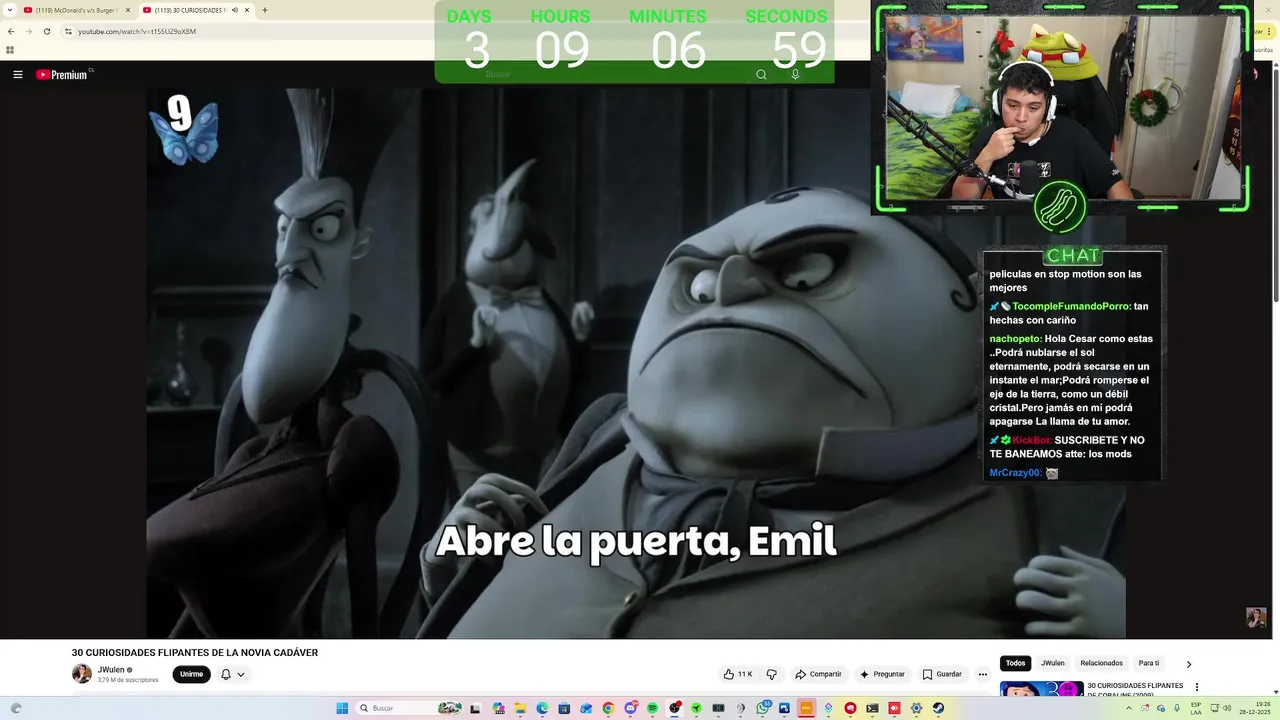Viewport: 1280px width, 720px height.
Task: Open the taskbar clock showing 19:26
Action: [1255, 708]
